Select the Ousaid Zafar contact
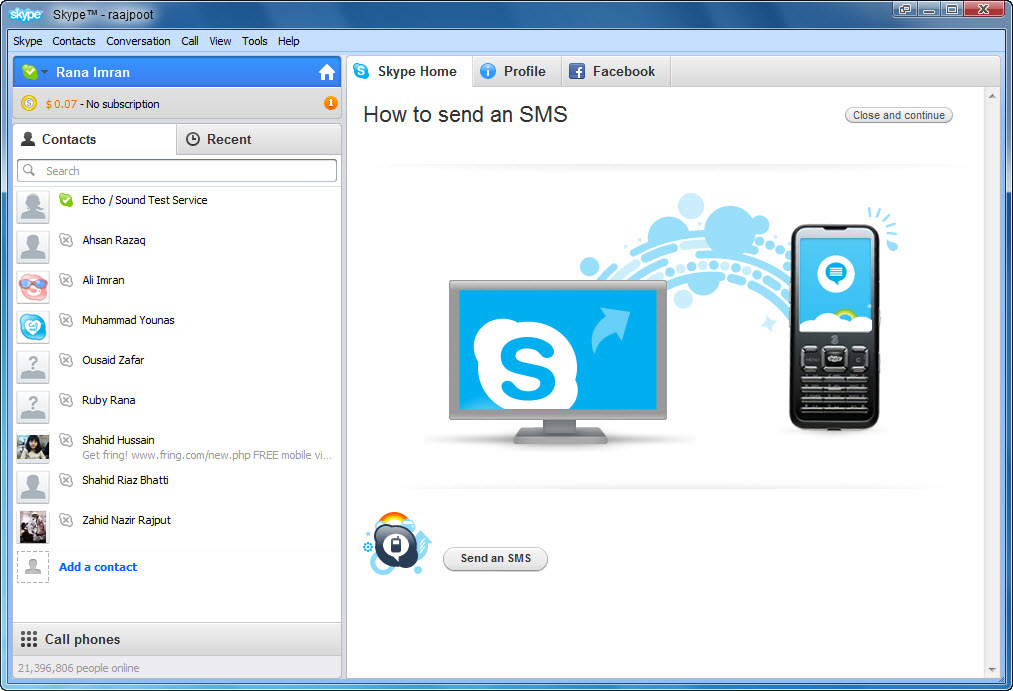Viewport: 1013px width, 691px height. [177, 367]
